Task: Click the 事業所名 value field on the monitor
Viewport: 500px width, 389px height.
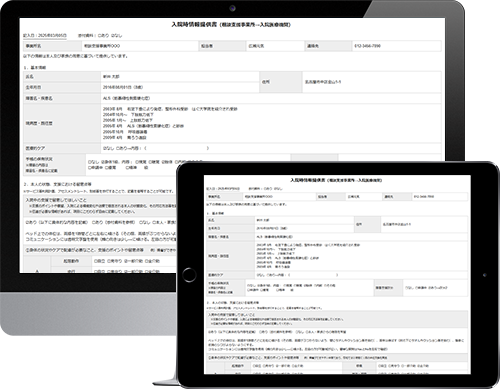Action: pos(140,46)
